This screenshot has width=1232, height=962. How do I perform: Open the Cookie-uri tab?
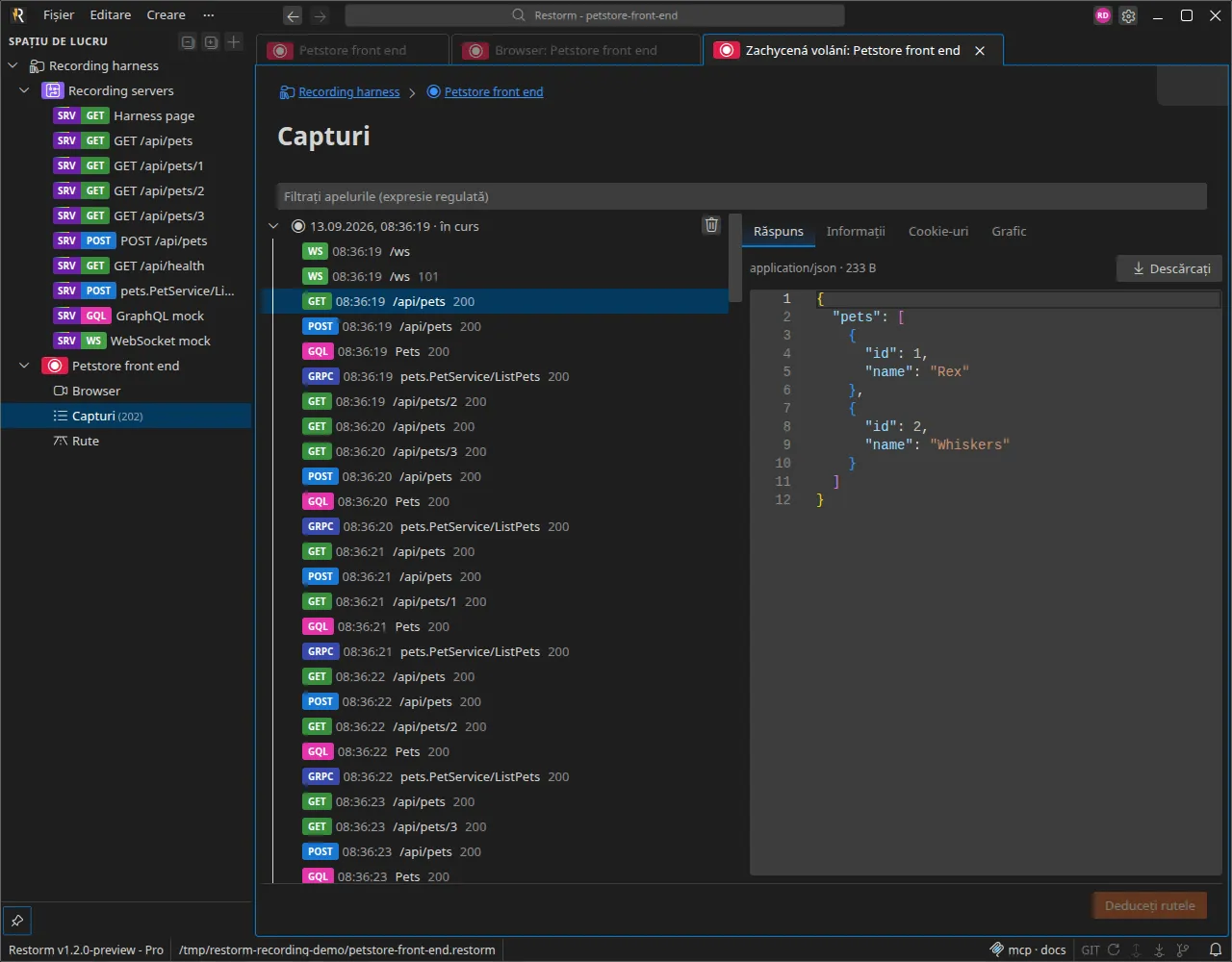pyautogui.click(x=938, y=232)
